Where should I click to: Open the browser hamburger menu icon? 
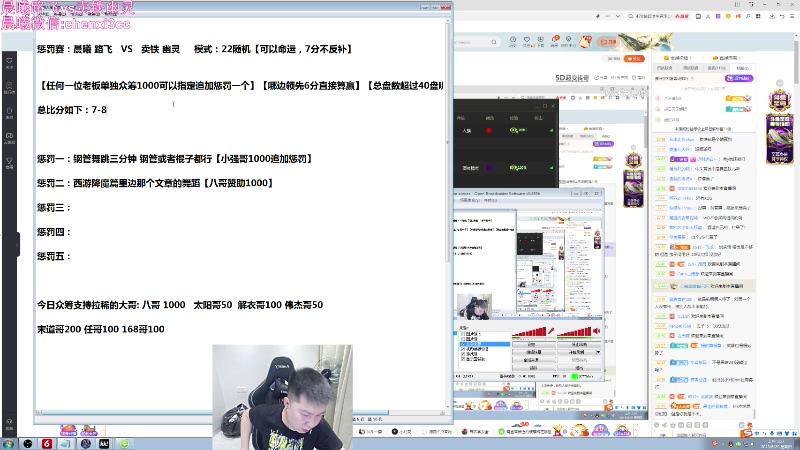792,16
